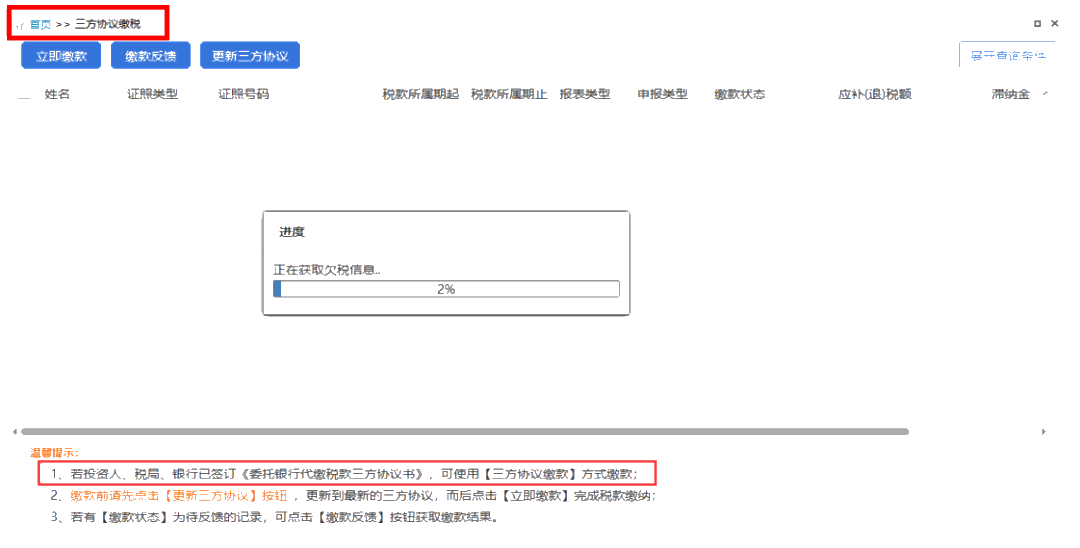Toggle the select-all checkbox in table header

[x=24, y=95]
